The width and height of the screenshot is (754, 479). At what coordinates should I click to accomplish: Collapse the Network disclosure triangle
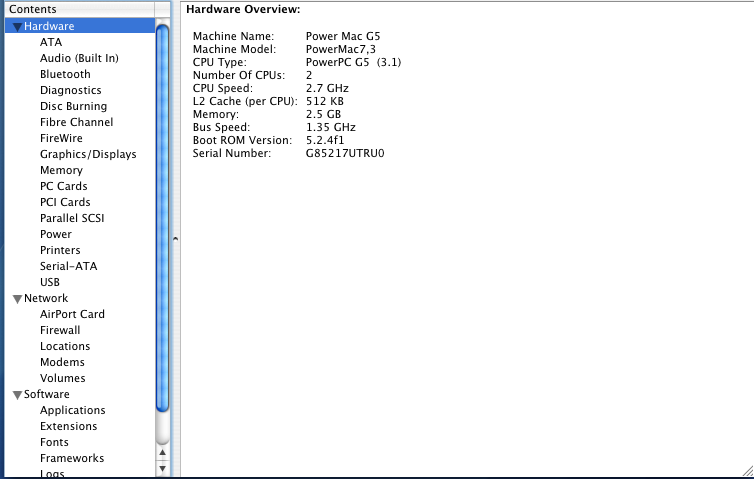click(17, 299)
